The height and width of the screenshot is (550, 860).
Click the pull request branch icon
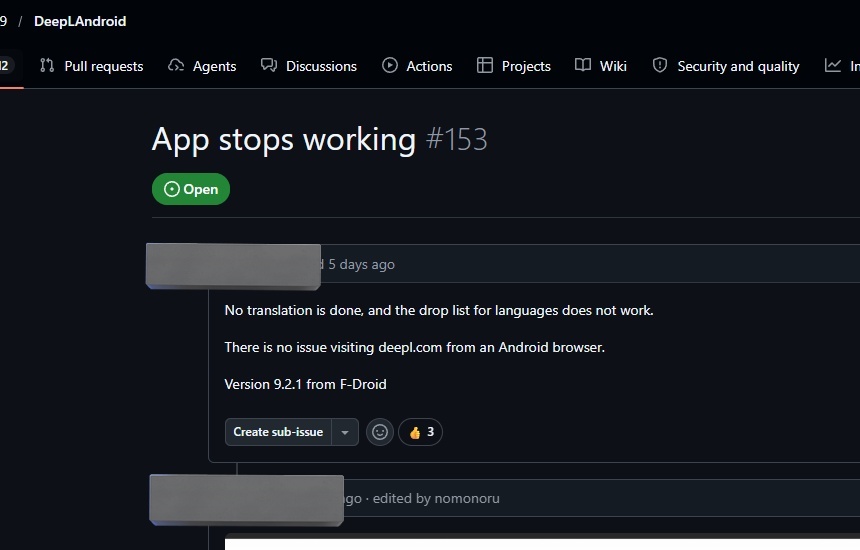[x=47, y=65]
